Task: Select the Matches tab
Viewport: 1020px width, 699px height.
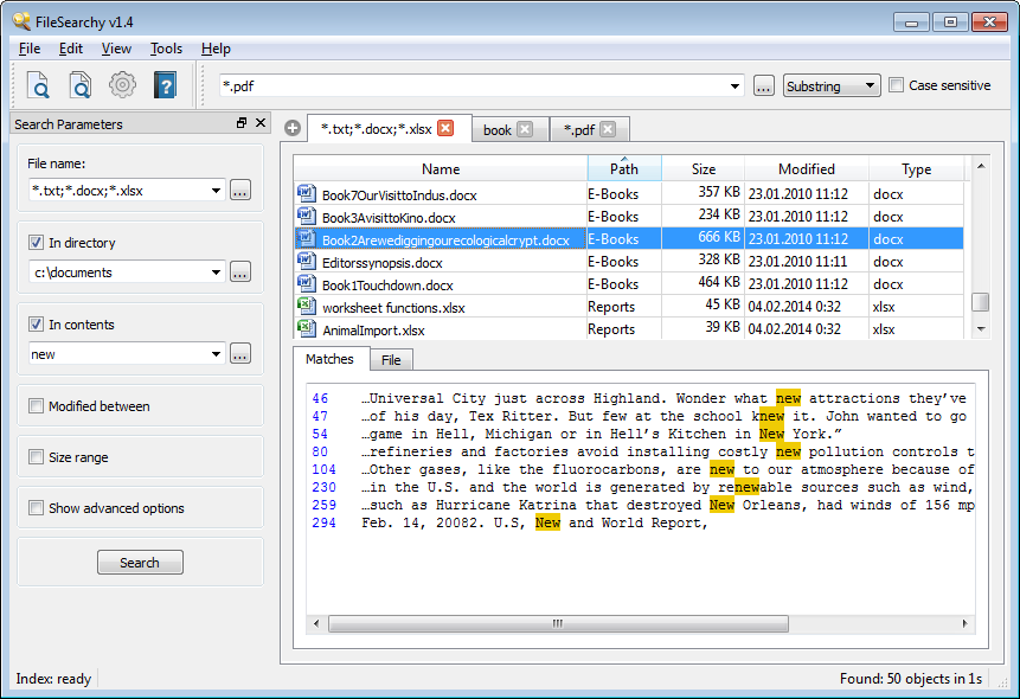Action: click(330, 359)
